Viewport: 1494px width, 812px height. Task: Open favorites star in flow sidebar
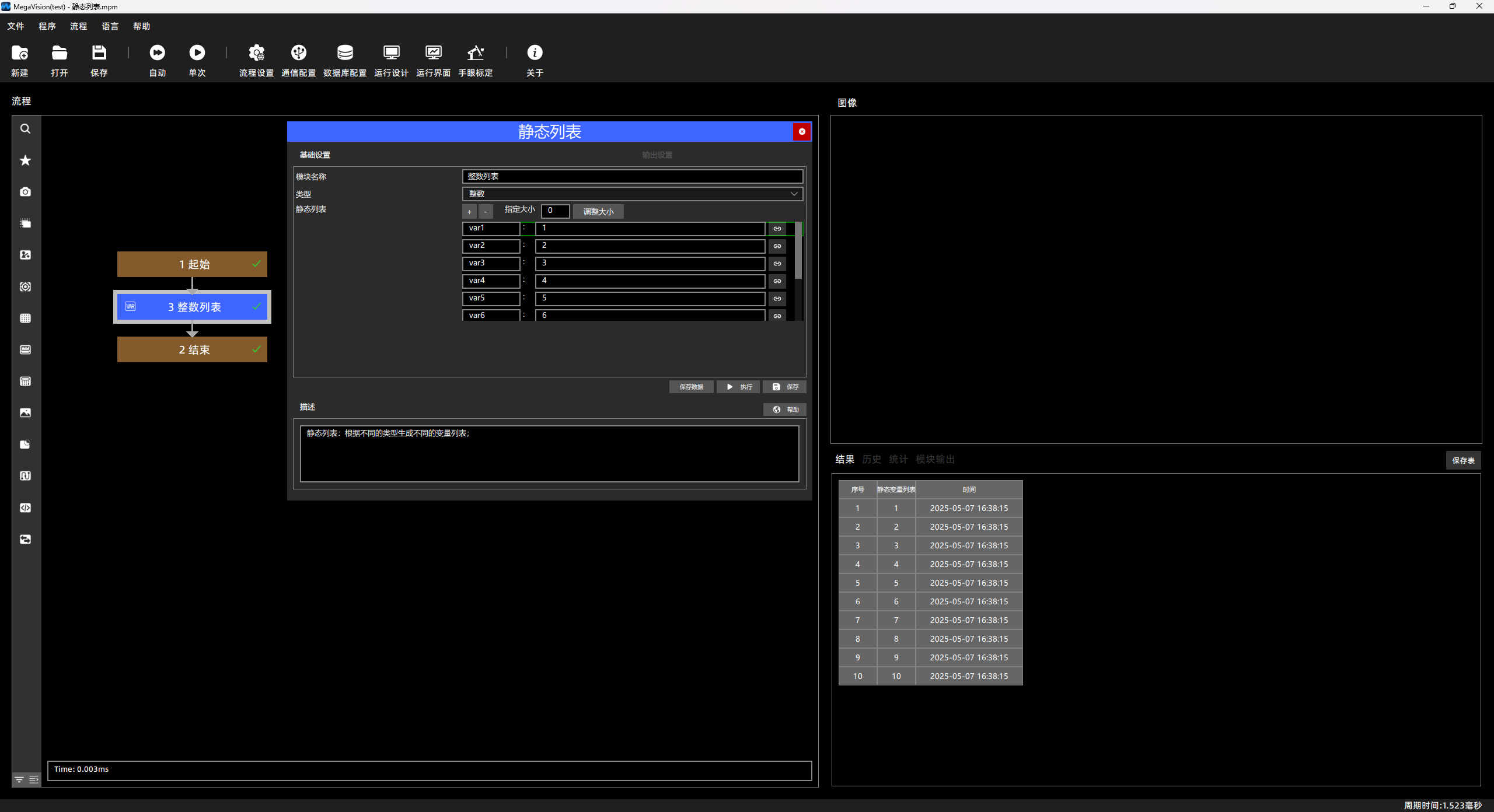point(26,160)
